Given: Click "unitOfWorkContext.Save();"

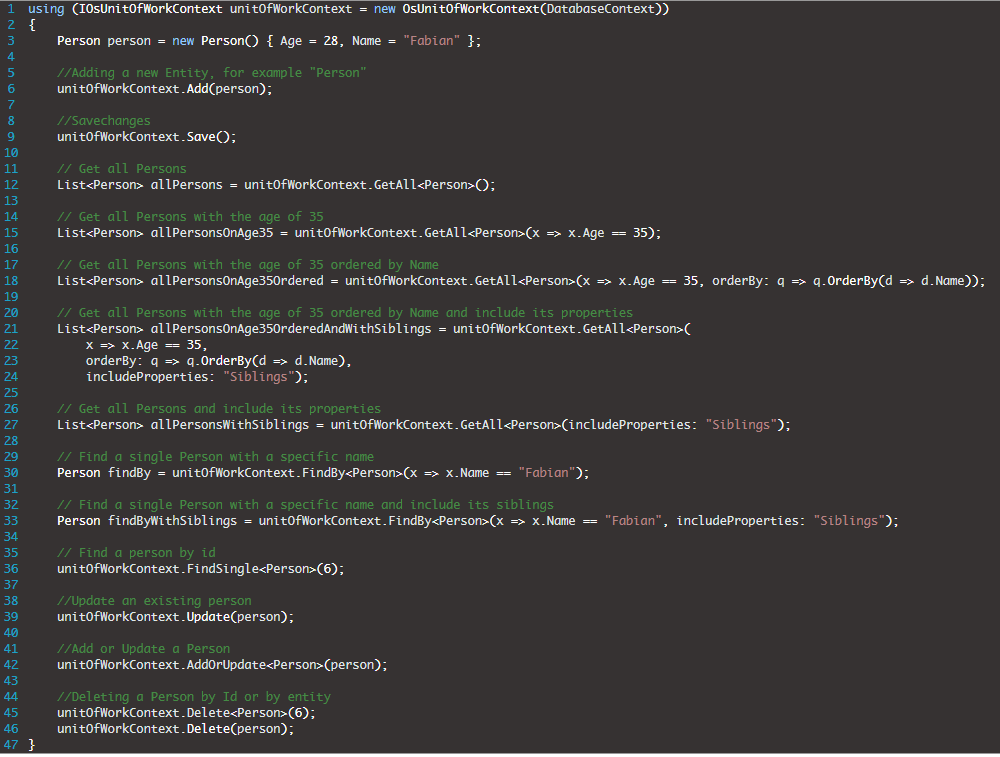Looking at the screenshot, I should (x=147, y=136).
